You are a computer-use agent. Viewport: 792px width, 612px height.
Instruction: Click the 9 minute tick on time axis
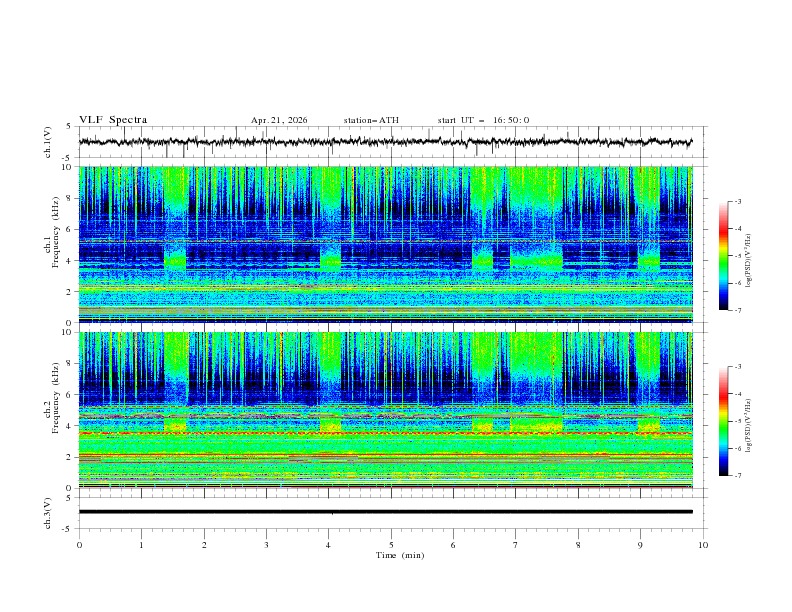(640, 545)
